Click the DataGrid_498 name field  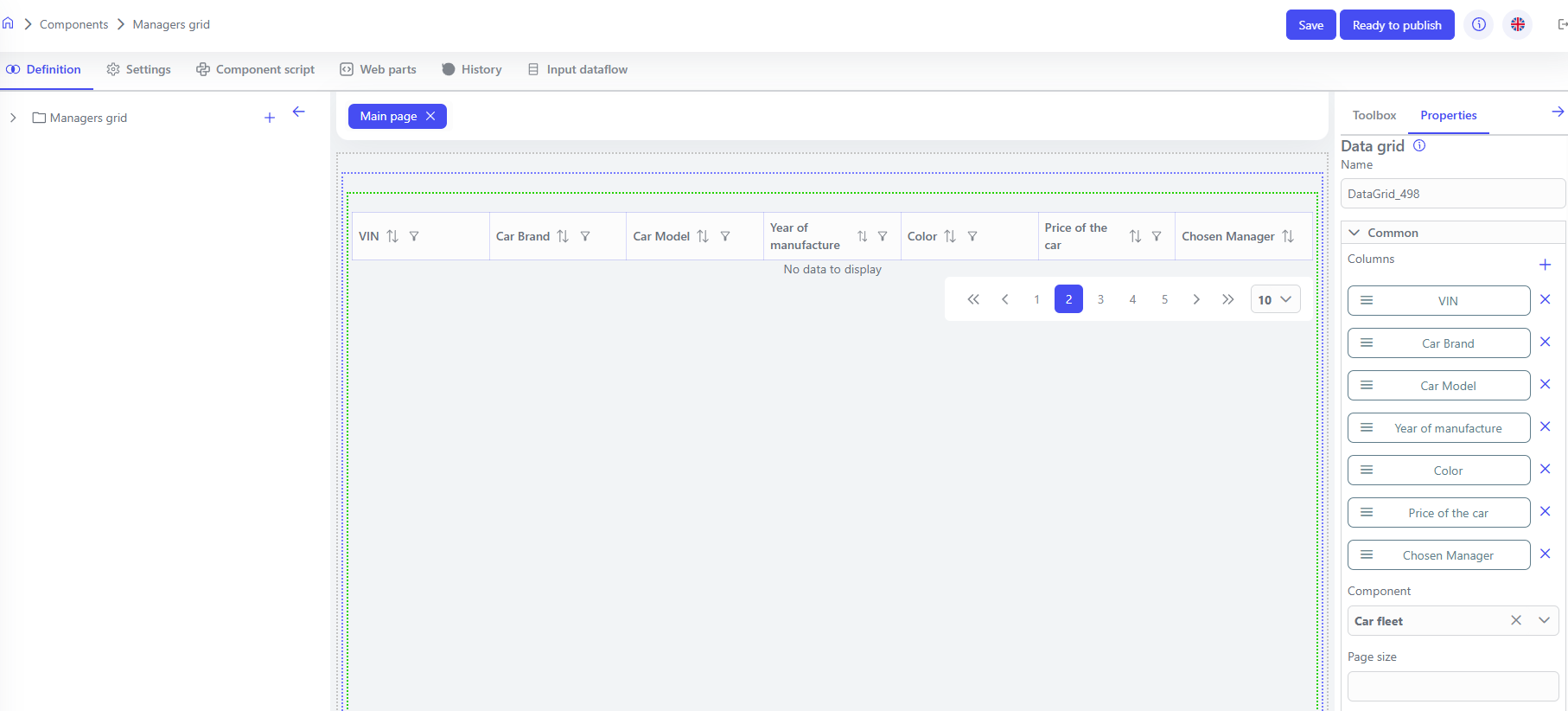[x=1452, y=194]
